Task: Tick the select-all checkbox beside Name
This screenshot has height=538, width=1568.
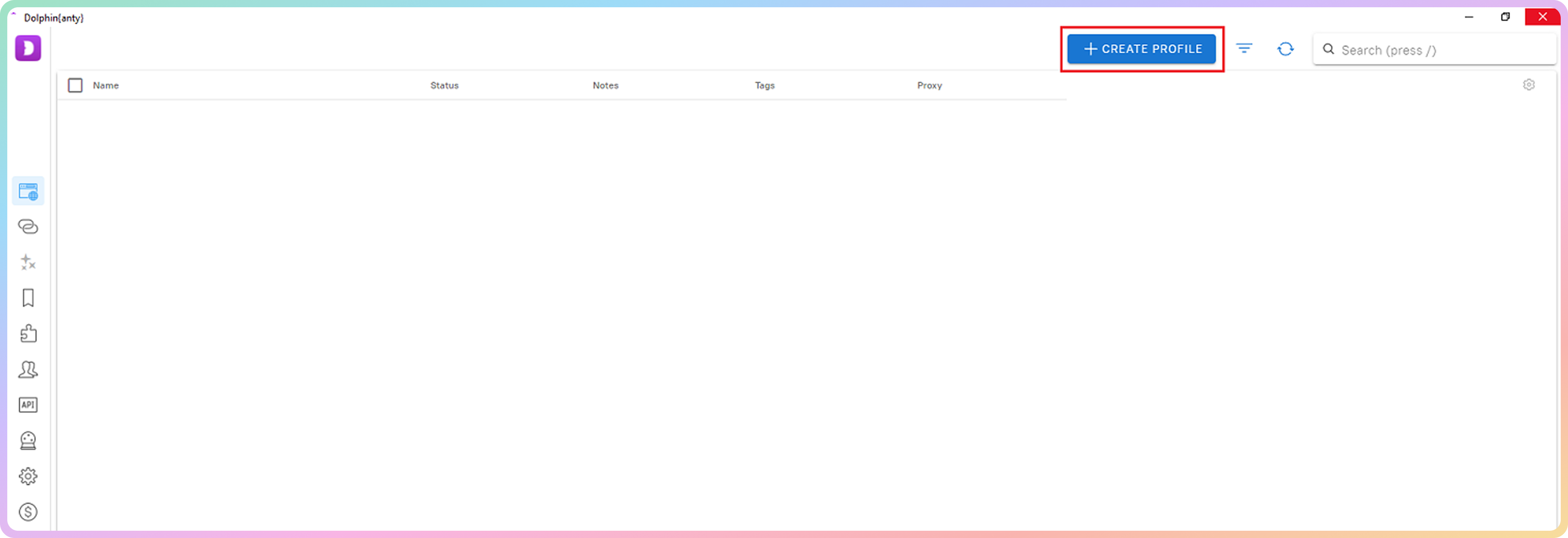Action: [75, 85]
